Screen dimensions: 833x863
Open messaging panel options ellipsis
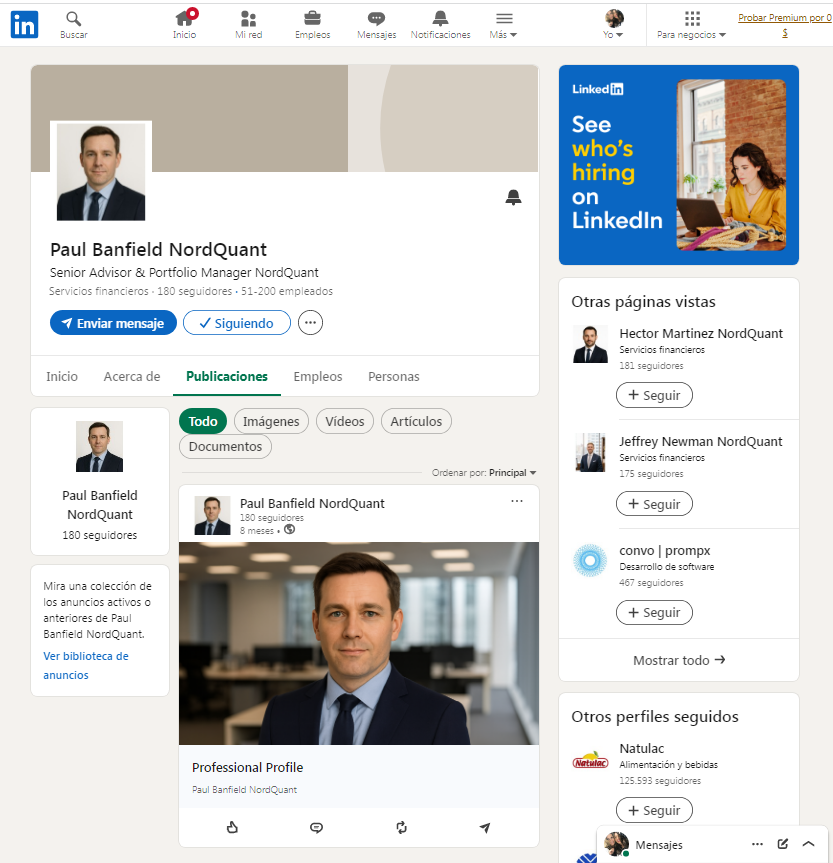(757, 844)
